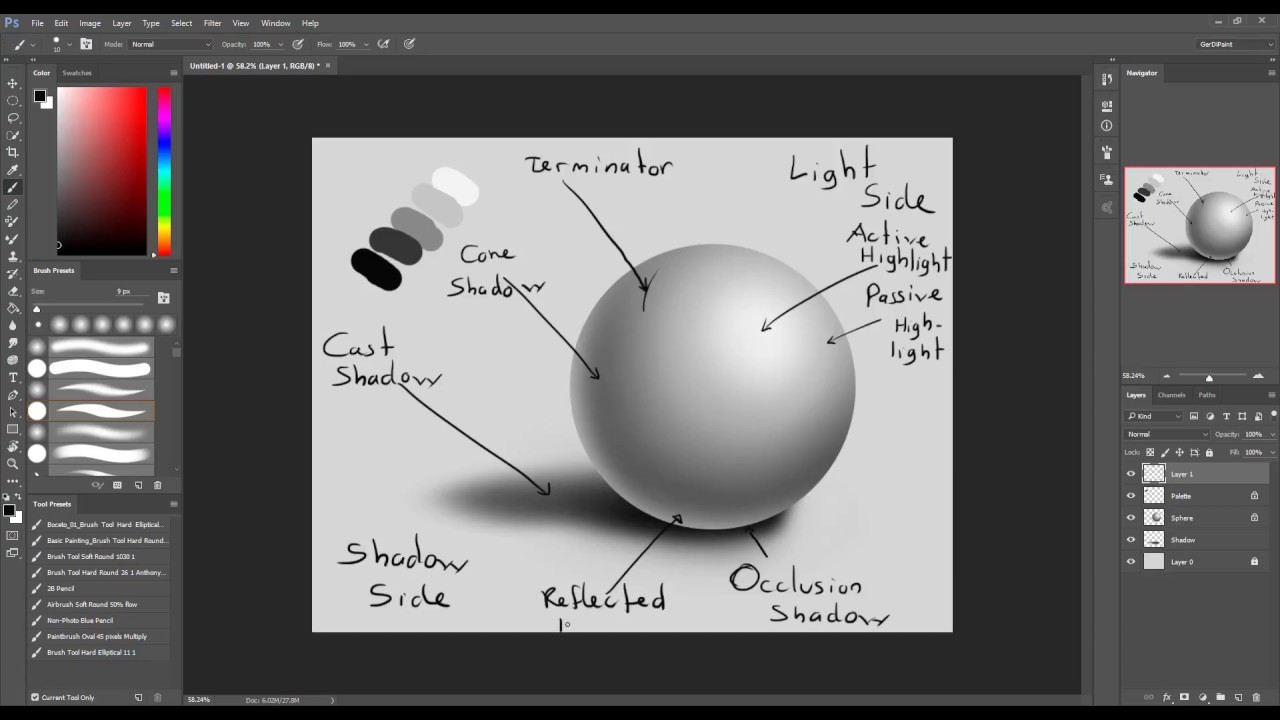Click the Navigator preview thumbnail
The width and height of the screenshot is (1280, 720).
[x=1200, y=225]
